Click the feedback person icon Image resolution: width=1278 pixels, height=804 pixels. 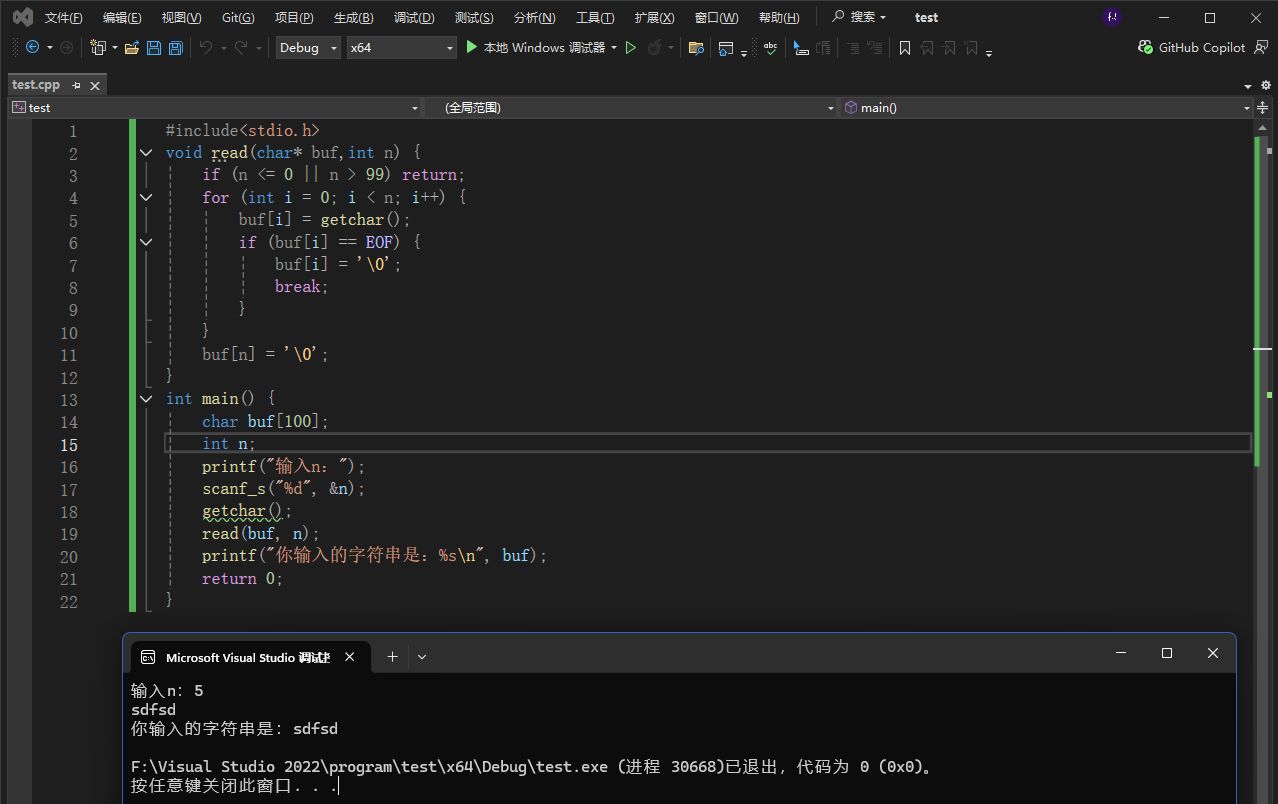(1262, 47)
